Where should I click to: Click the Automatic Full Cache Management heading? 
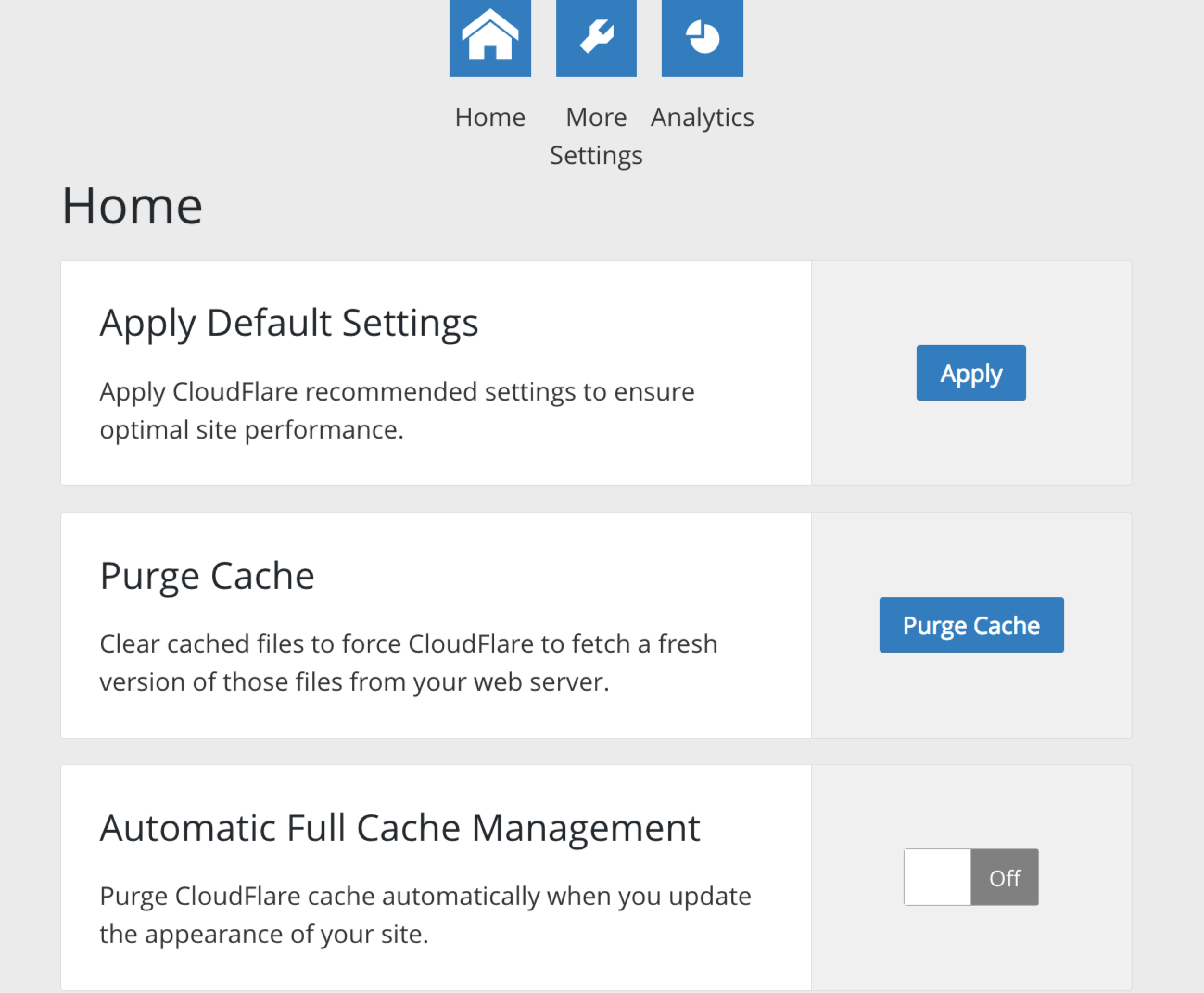[x=399, y=828]
